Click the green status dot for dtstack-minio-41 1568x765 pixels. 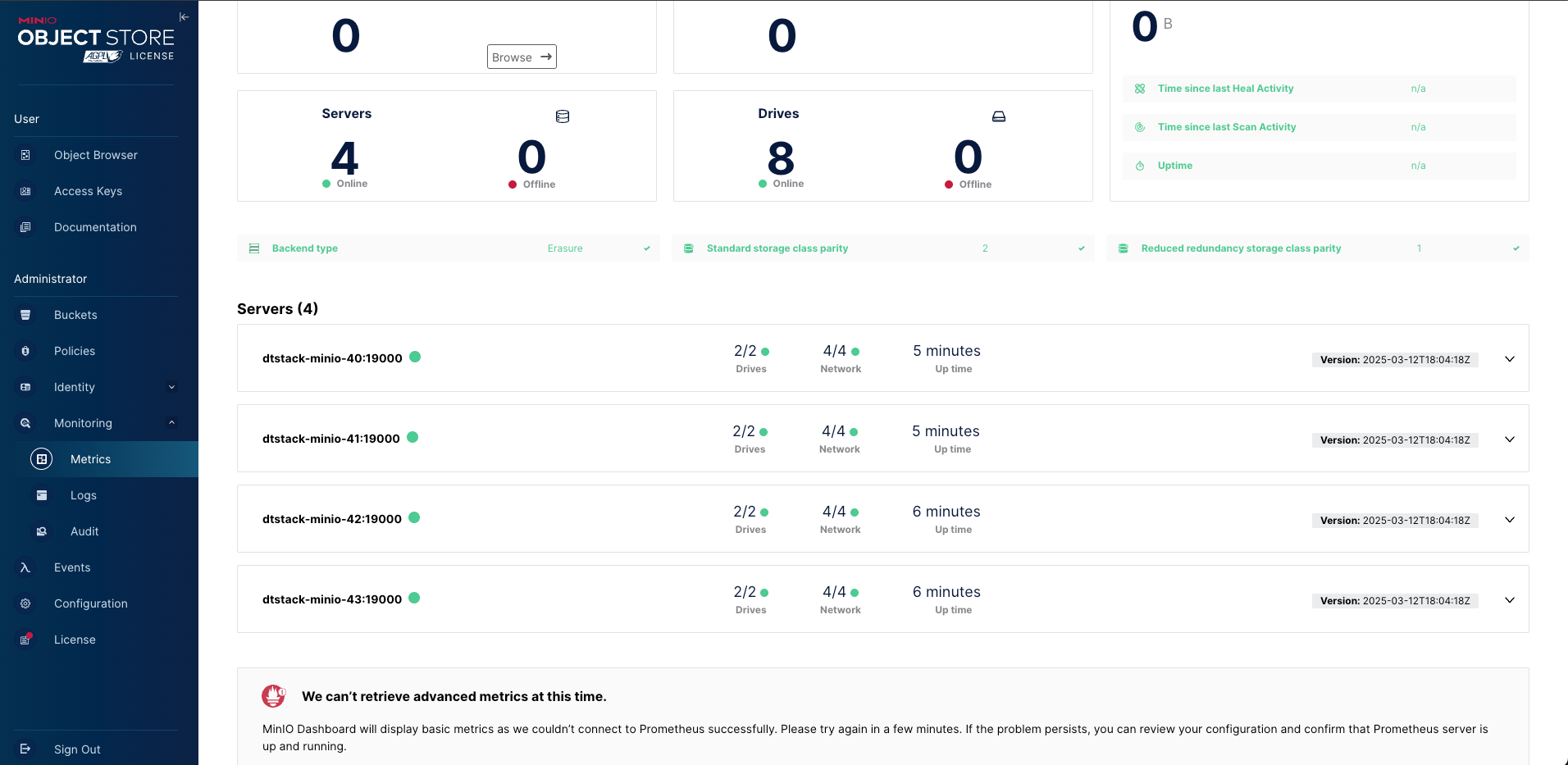point(413,437)
